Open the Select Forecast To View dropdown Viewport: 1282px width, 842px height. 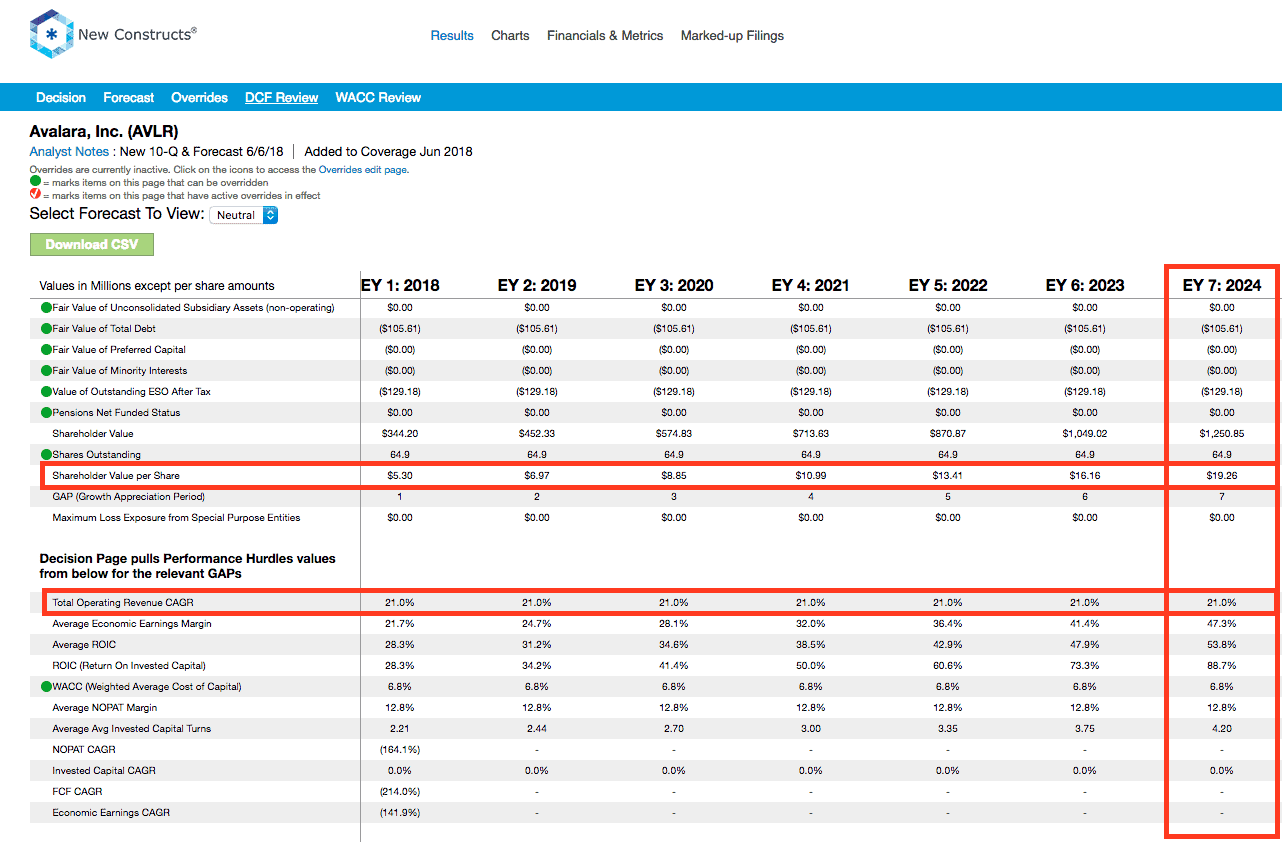243,215
